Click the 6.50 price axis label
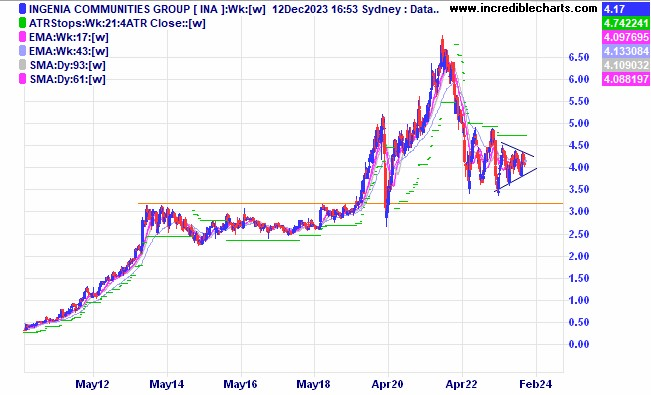 pos(579,57)
